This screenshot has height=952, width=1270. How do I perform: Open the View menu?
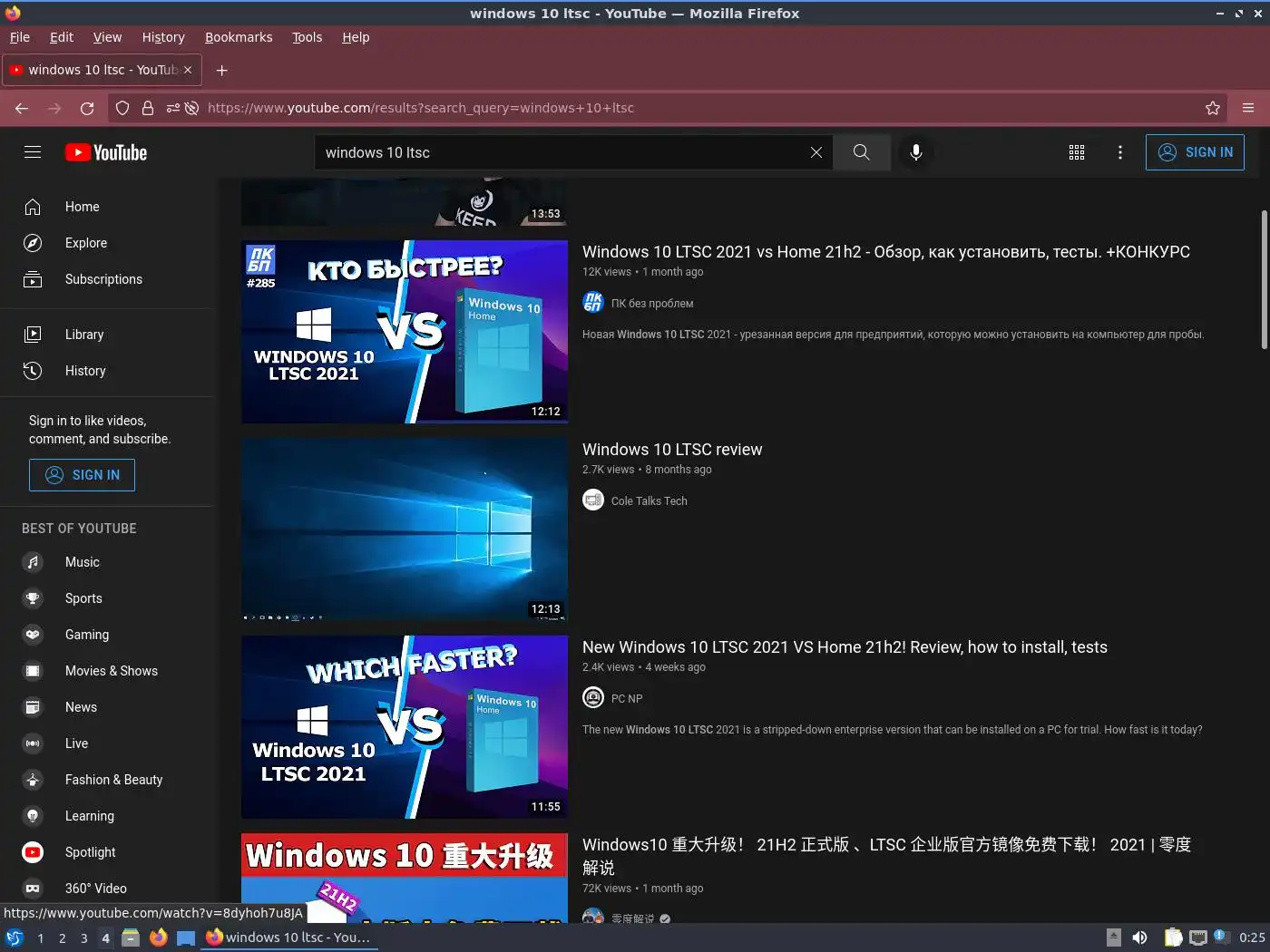107,37
